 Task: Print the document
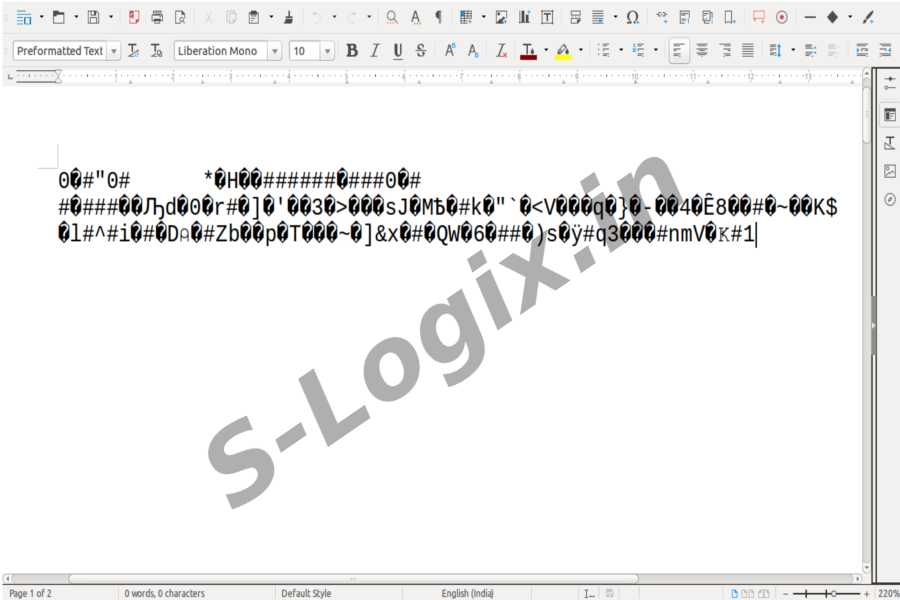157,17
